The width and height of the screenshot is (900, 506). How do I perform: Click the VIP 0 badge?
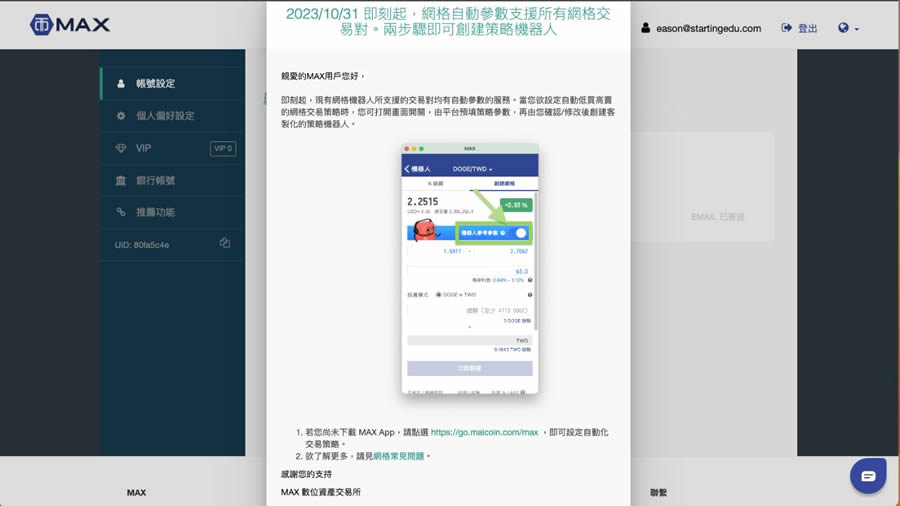point(222,148)
